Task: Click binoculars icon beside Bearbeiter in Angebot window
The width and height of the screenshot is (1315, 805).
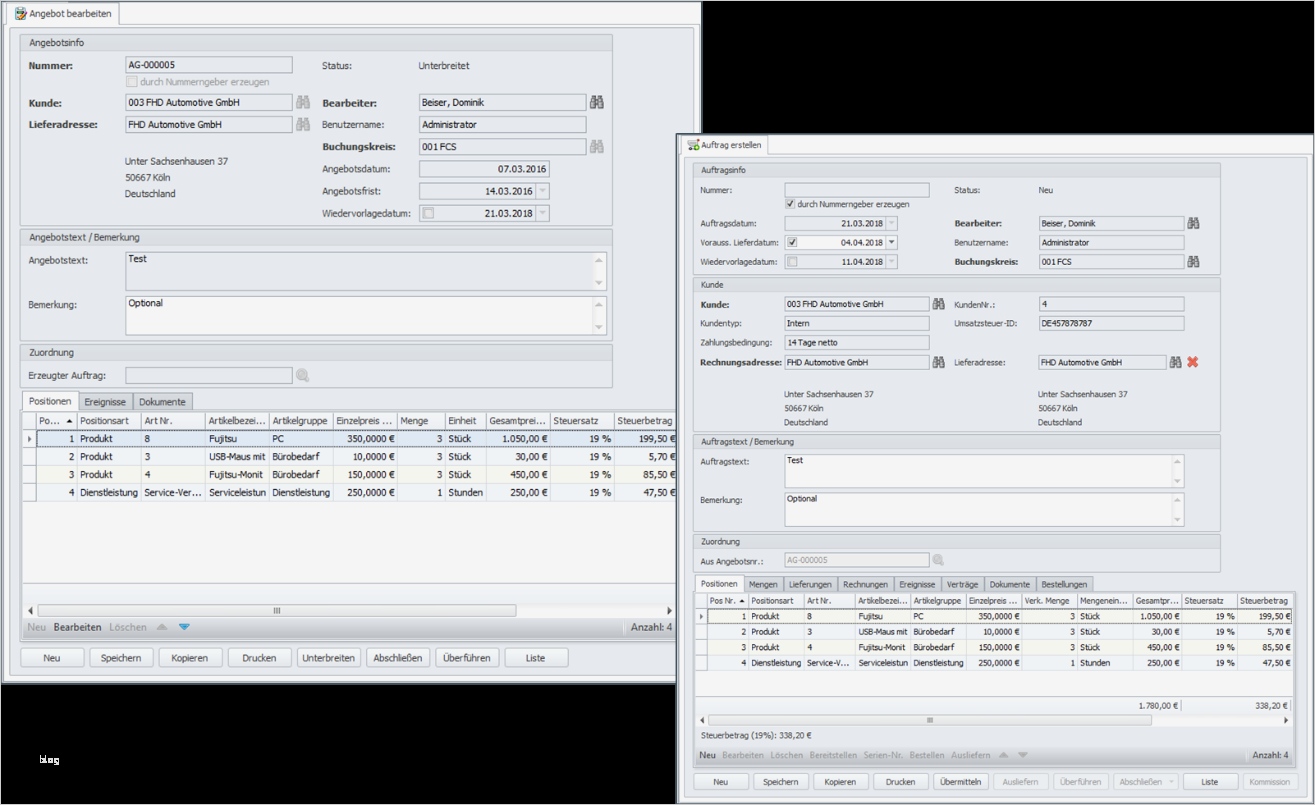Action: pos(597,102)
